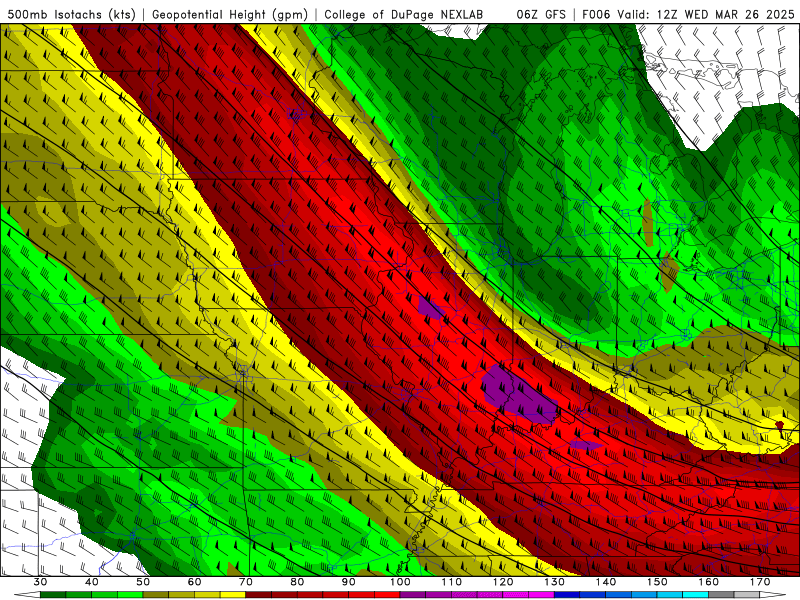Click the 150 label on the legend
800x600 pixels.
click(x=657, y=582)
